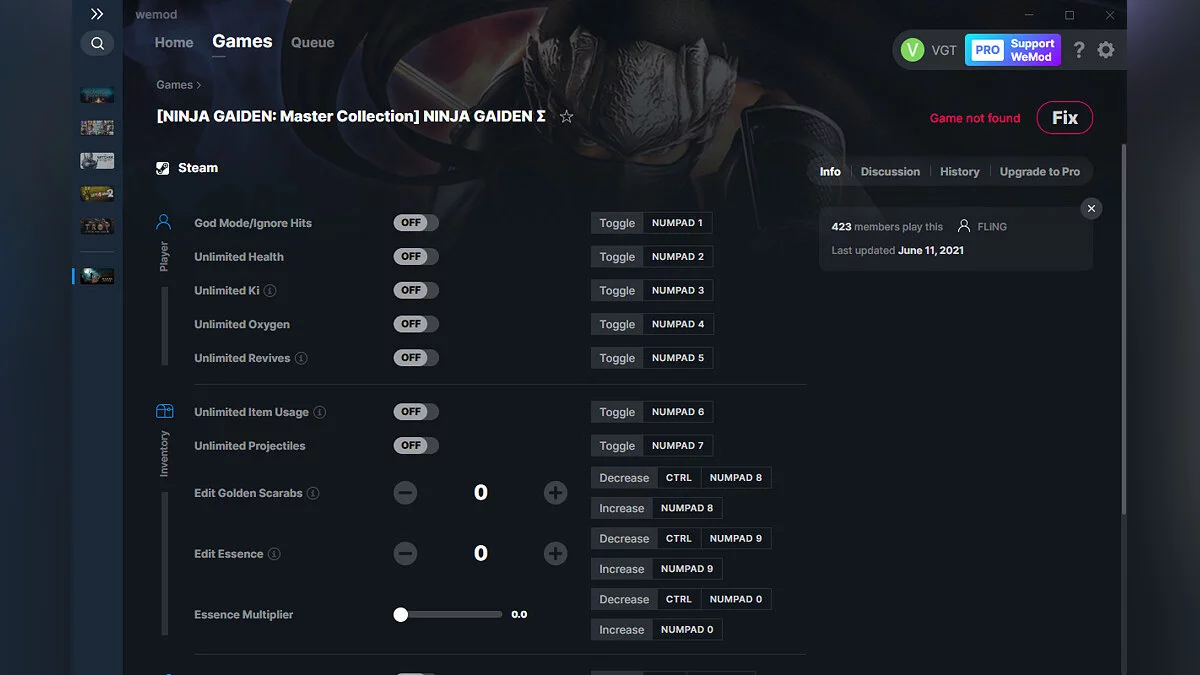1200x675 pixels.
Task: Click the Essence Multiplier slider handle
Action: point(401,615)
